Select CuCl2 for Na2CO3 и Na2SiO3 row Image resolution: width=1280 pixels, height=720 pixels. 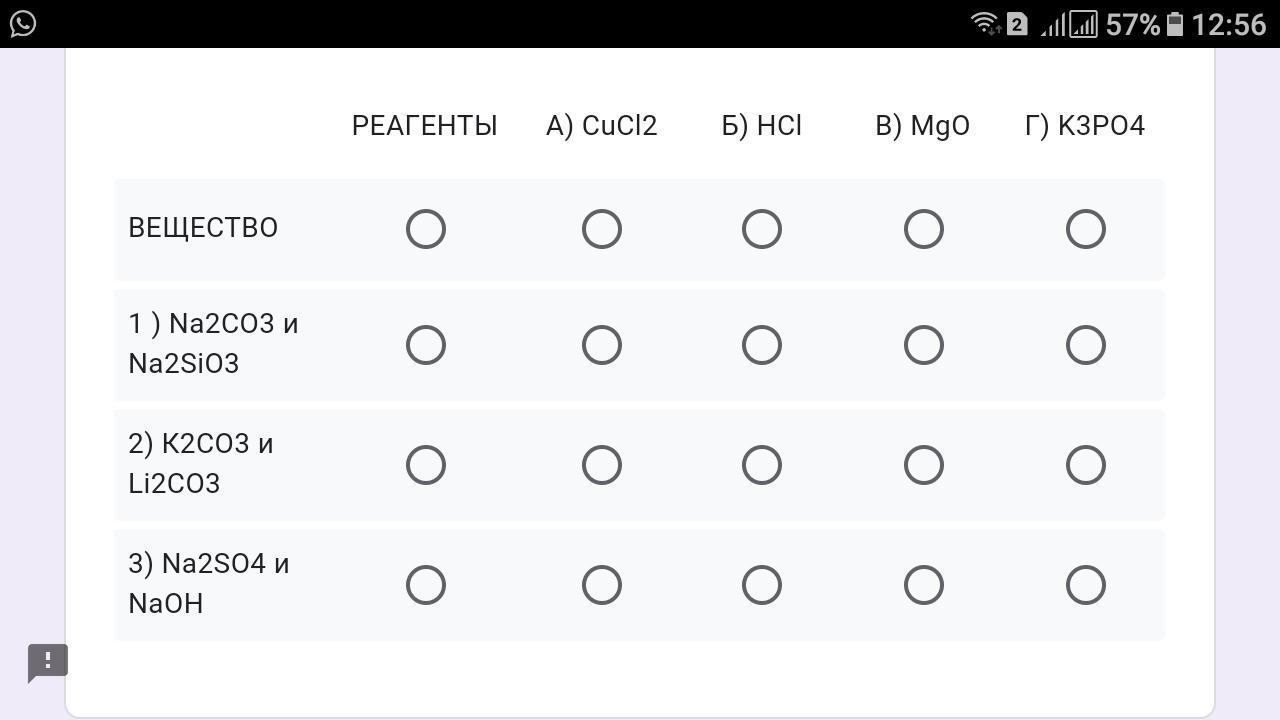(602, 345)
